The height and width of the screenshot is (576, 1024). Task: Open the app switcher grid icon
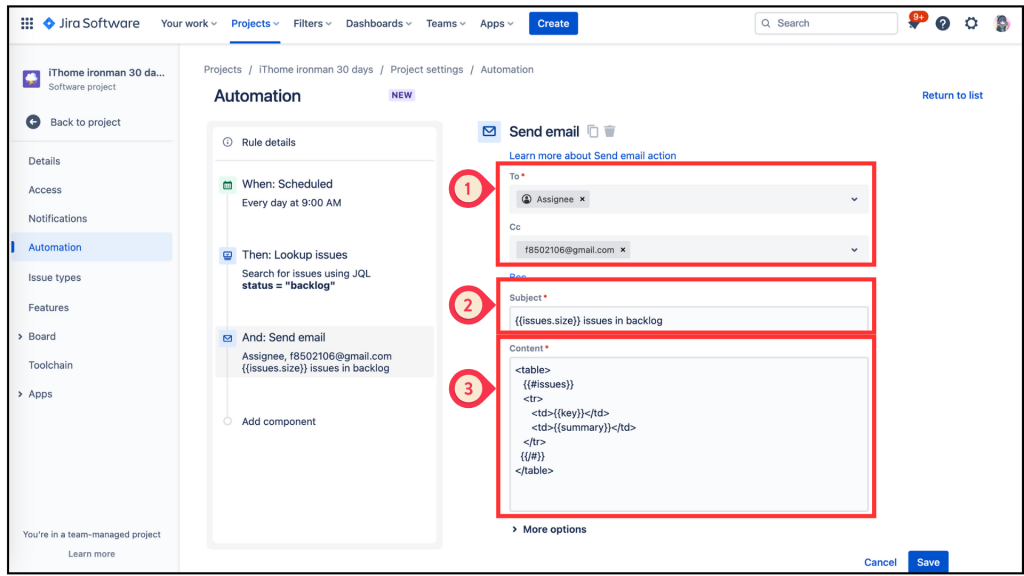[27, 24]
